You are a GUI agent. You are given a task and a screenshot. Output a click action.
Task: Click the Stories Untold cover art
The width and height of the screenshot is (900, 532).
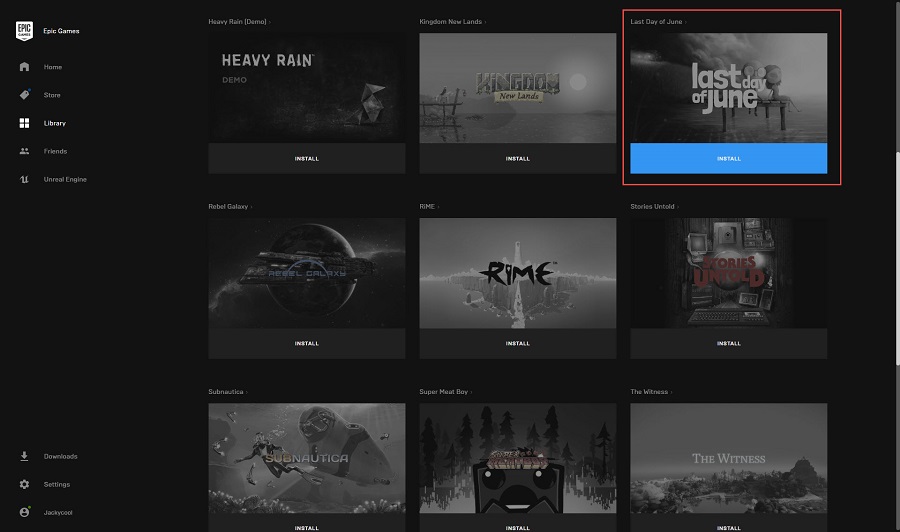(x=728, y=273)
